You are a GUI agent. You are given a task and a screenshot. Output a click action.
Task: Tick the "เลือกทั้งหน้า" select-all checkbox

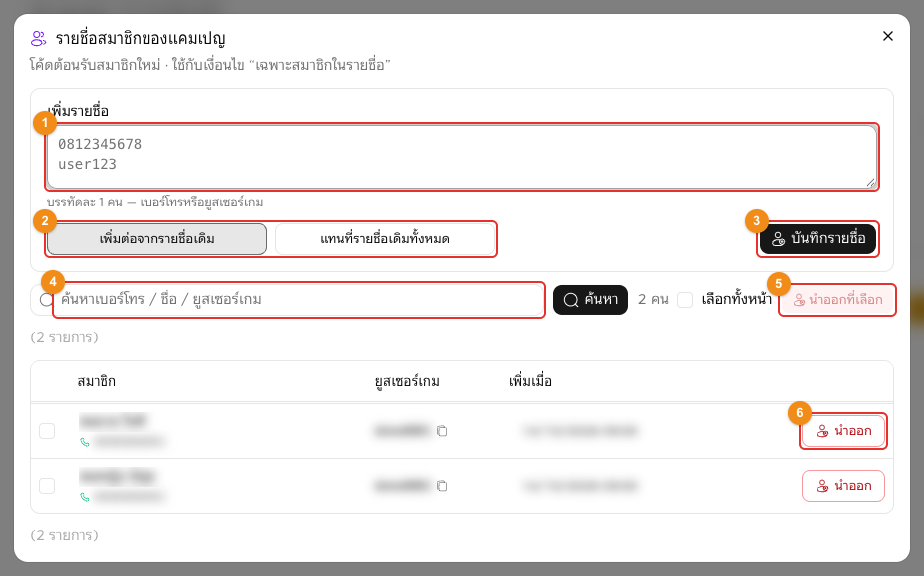[x=685, y=299]
